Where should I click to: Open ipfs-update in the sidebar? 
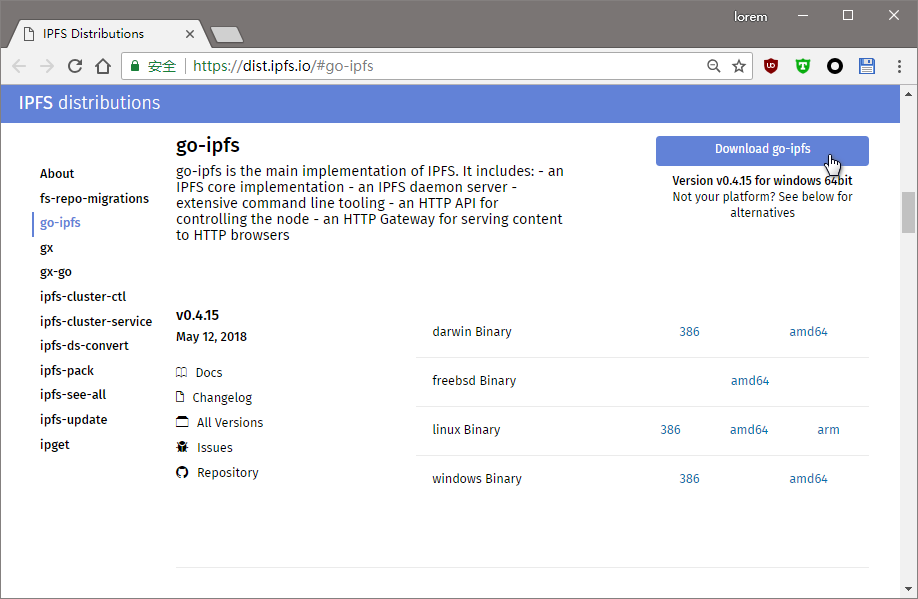pyautogui.click(x=74, y=420)
